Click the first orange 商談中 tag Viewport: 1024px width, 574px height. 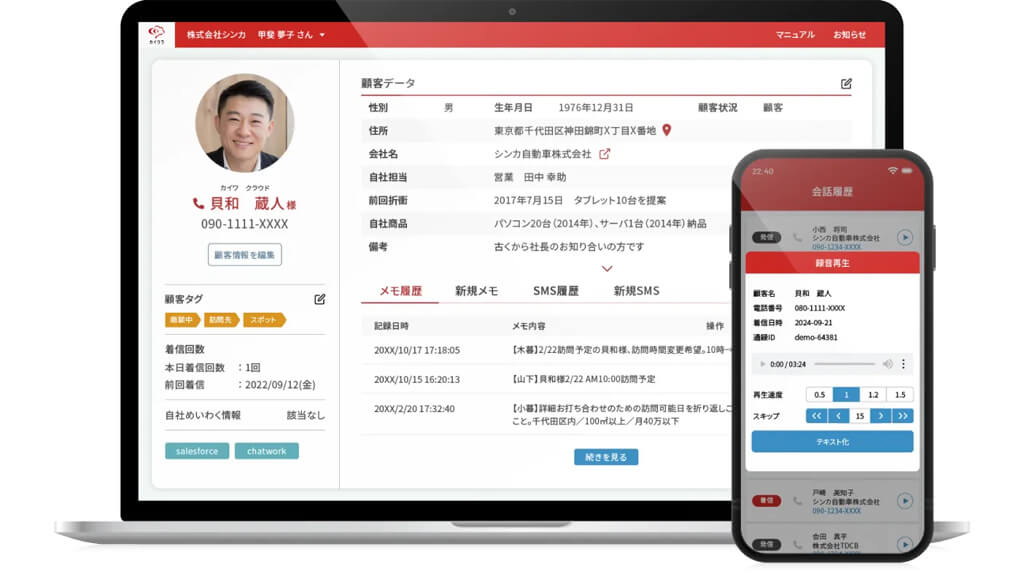point(182,320)
